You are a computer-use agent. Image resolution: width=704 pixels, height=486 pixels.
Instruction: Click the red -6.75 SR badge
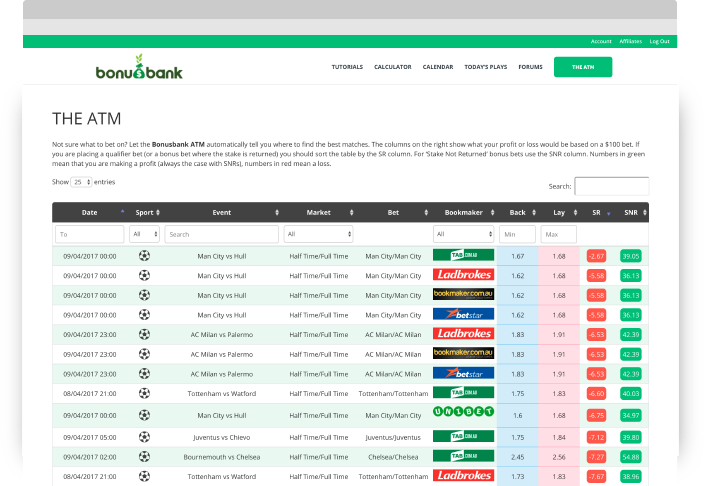click(x=596, y=415)
